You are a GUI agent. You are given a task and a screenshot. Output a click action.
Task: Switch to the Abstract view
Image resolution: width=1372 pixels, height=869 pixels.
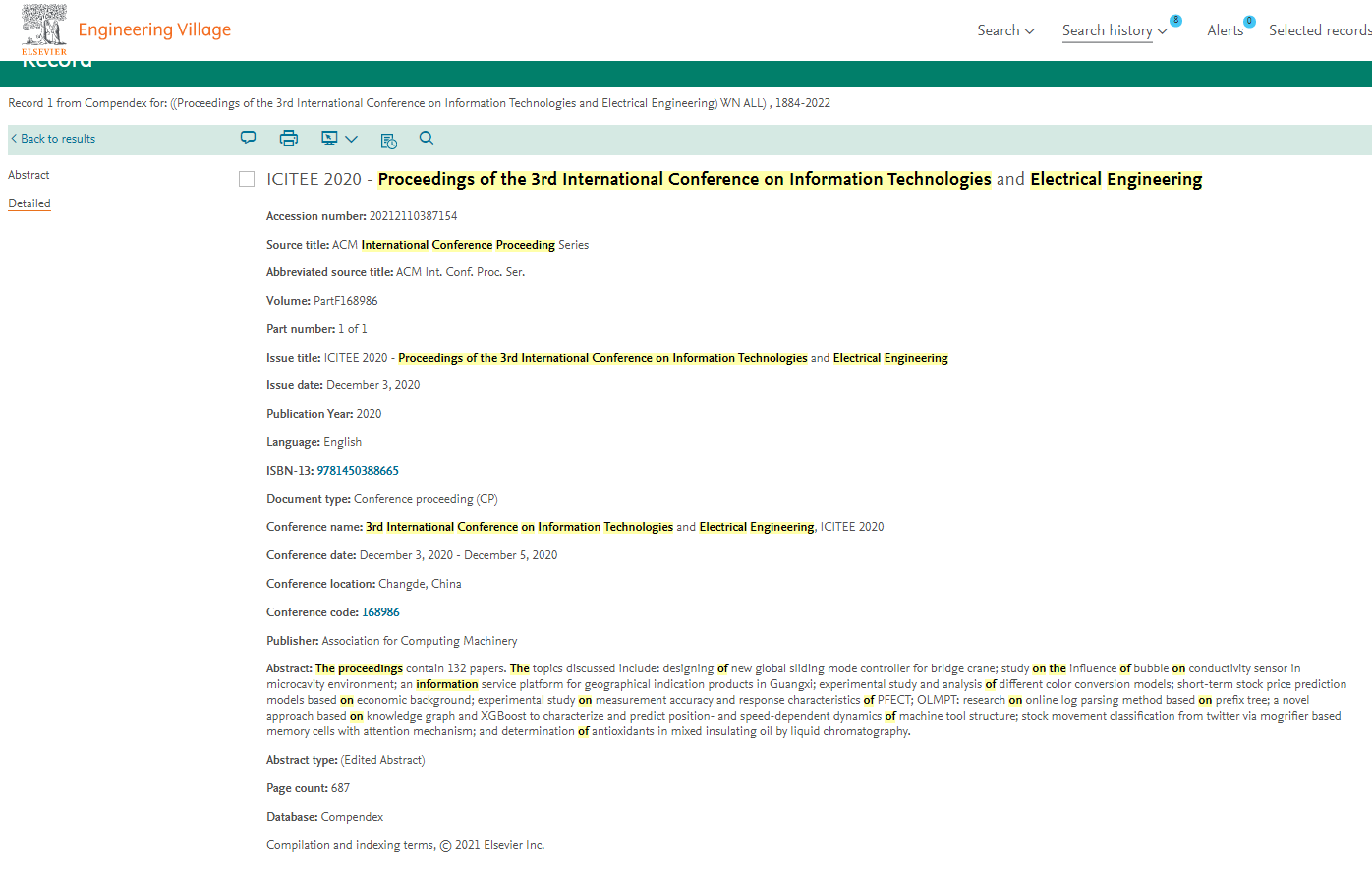[29, 175]
